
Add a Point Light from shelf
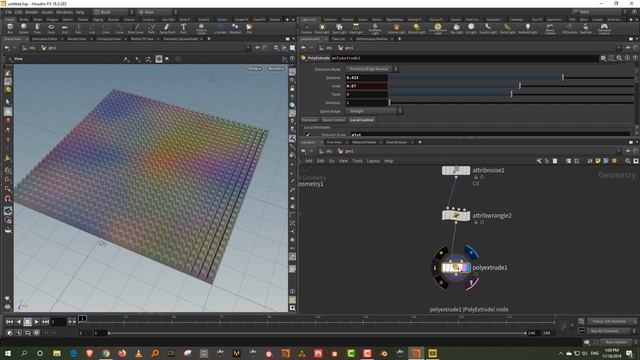(x=322, y=29)
